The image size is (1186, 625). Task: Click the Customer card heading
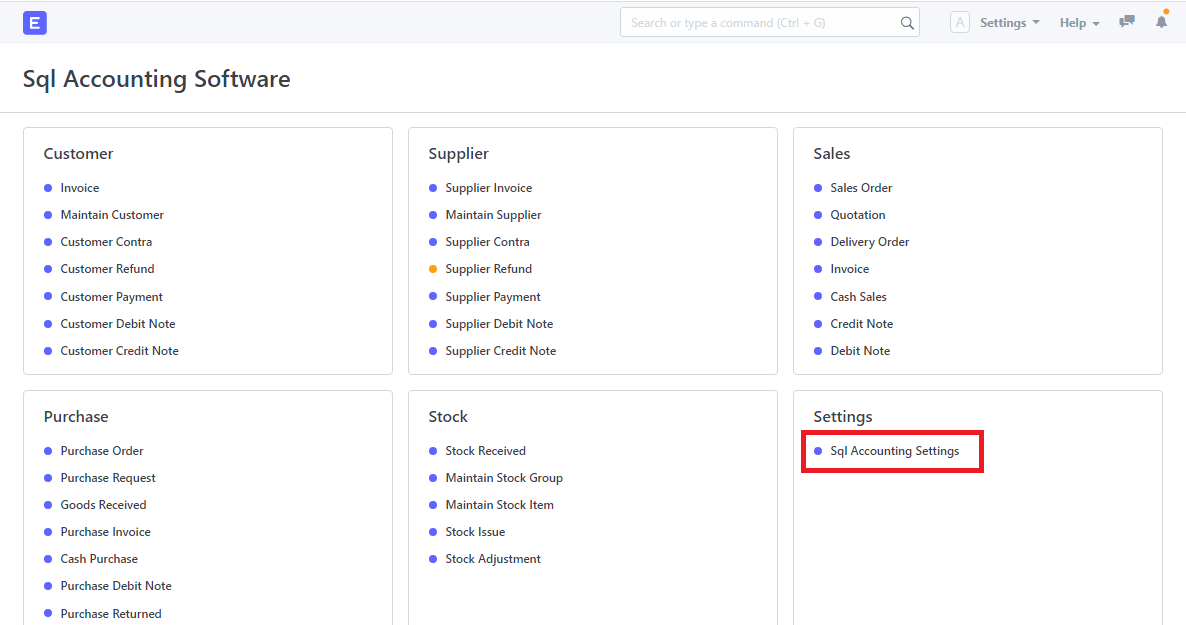tap(79, 154)
